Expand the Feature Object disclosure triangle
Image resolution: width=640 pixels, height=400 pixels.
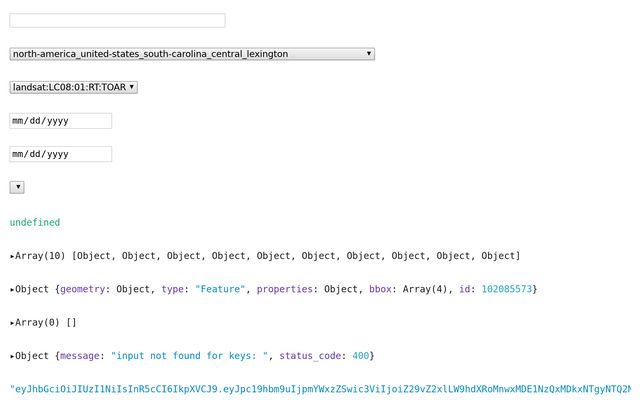(x=12, y=289)
